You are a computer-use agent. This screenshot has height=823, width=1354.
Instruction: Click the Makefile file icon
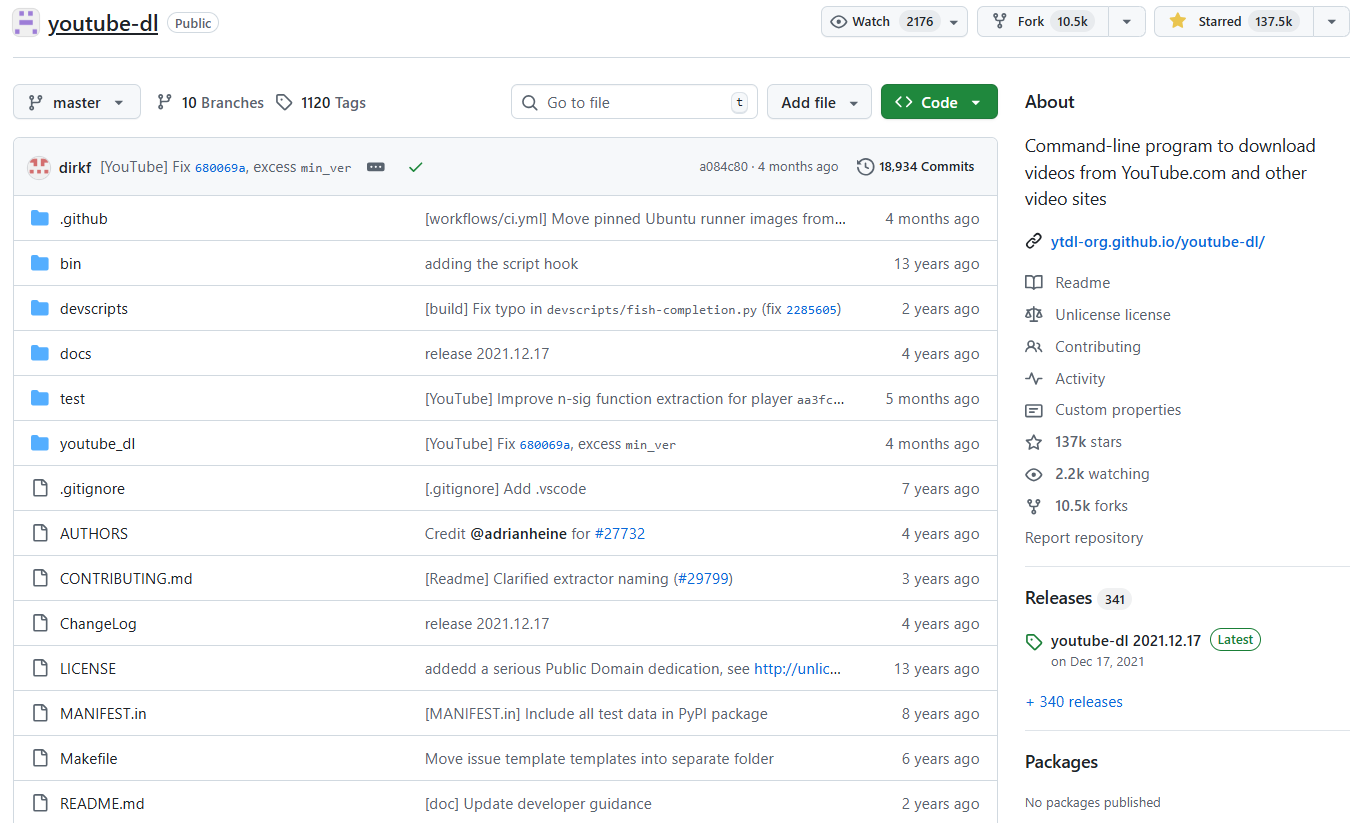pos(40,758)
